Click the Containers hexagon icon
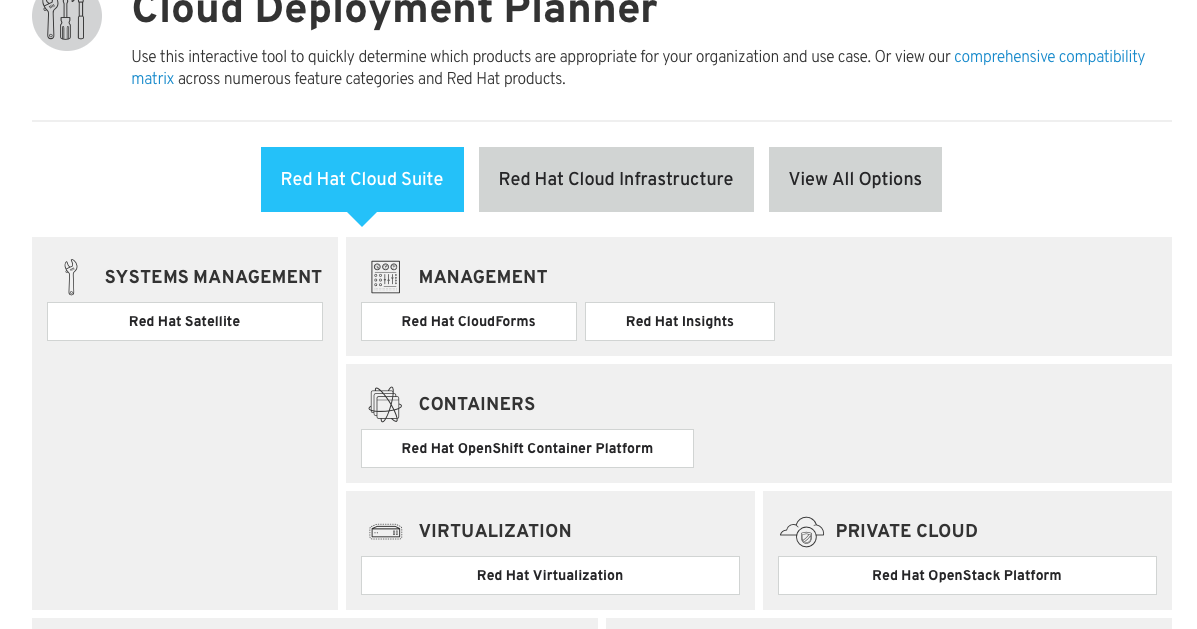The image size is (1197, 629). [386, 404]
